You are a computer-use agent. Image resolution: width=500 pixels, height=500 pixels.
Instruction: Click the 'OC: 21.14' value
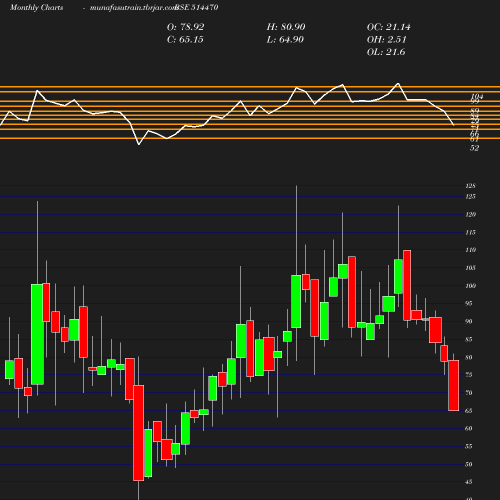click(x=389, y=27)
